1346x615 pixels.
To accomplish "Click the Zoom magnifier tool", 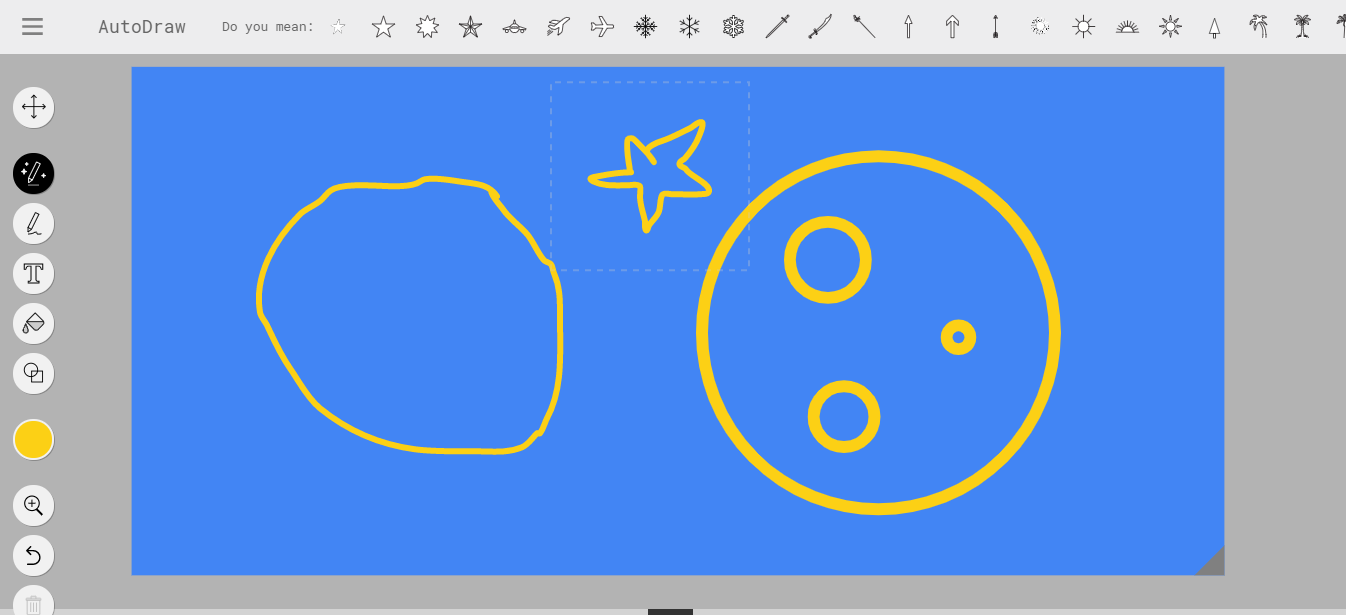I will pos(34,505).
